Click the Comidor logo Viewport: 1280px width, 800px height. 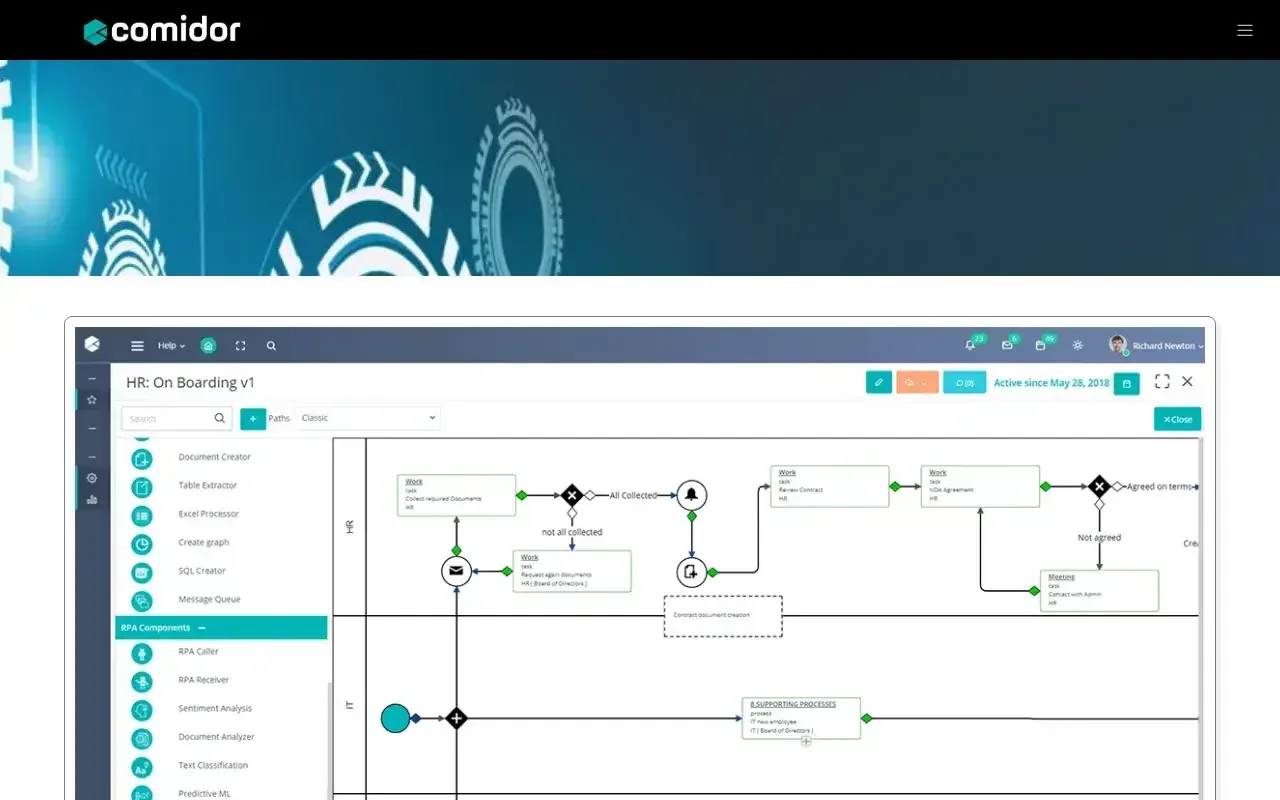coord(162,31)
